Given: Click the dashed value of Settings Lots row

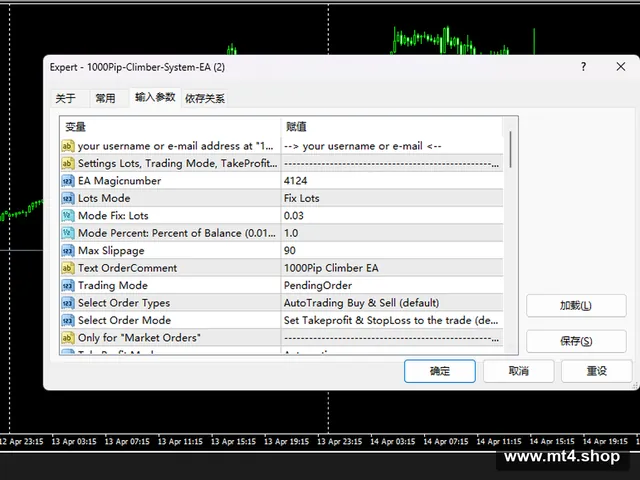Looking at the screenshot, I should 391,164.
